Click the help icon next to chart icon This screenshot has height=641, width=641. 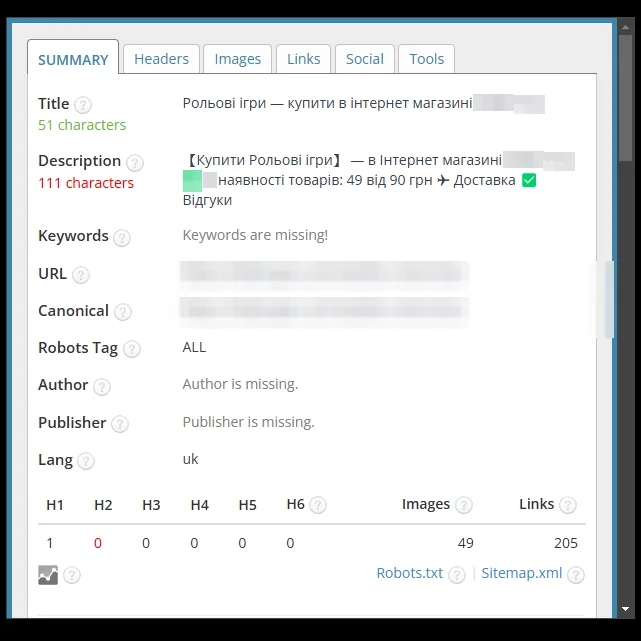point(72,575)
